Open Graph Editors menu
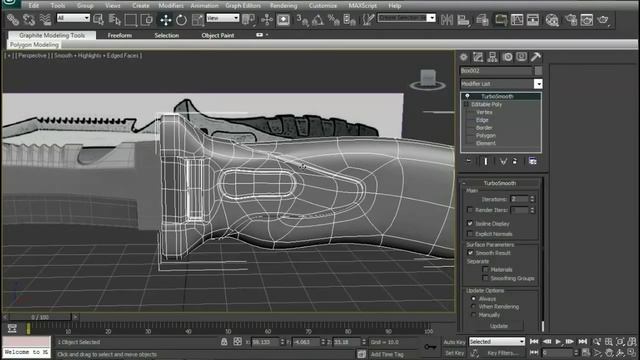The image size is (640, 360). point(243,6)
